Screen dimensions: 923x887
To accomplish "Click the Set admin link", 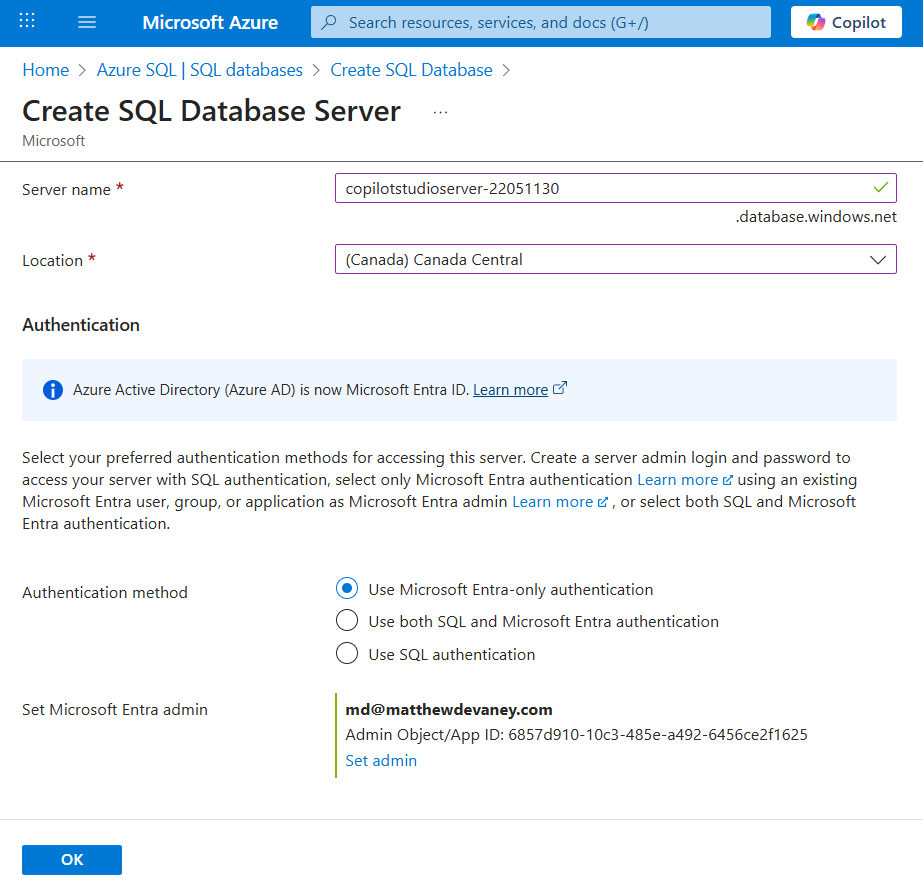I will (x=381, y=760).
